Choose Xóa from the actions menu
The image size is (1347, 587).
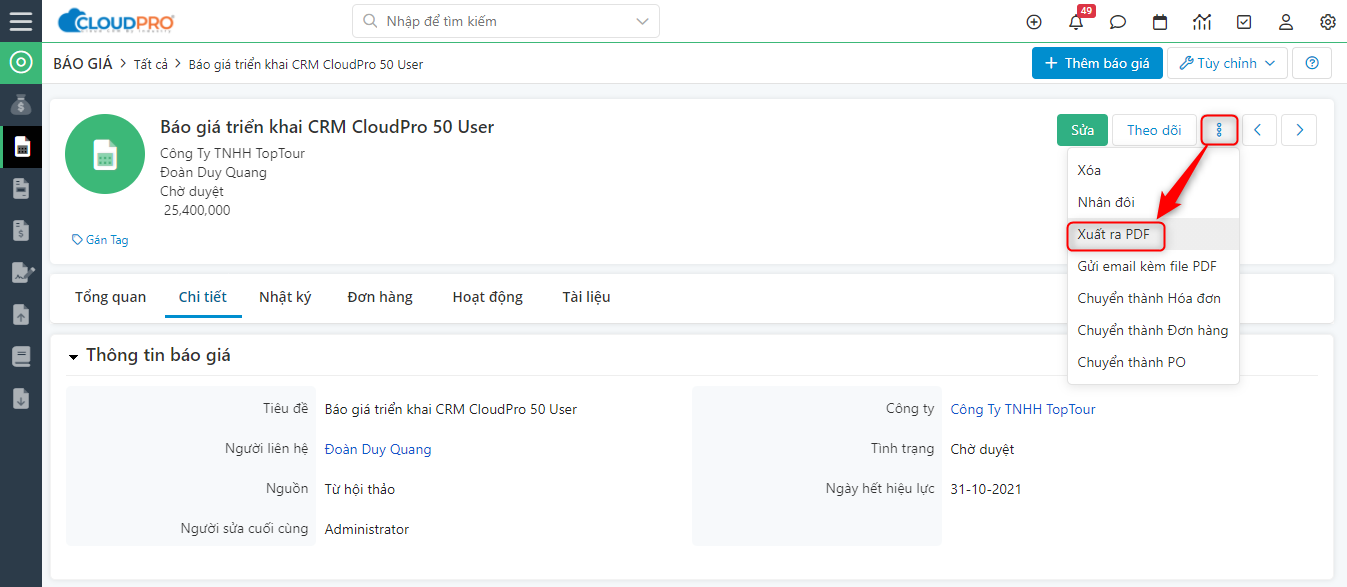pyautogui.click(x=1153, y=170)
